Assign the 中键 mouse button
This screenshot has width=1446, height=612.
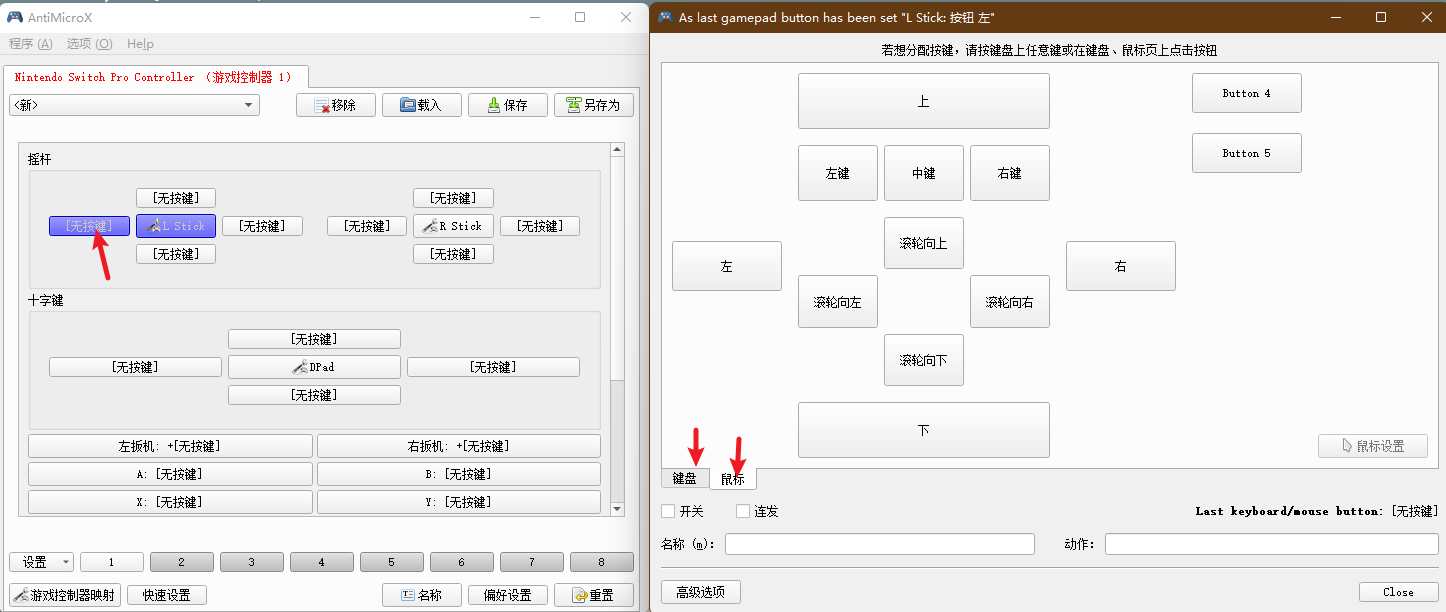(x=924, y=173)
